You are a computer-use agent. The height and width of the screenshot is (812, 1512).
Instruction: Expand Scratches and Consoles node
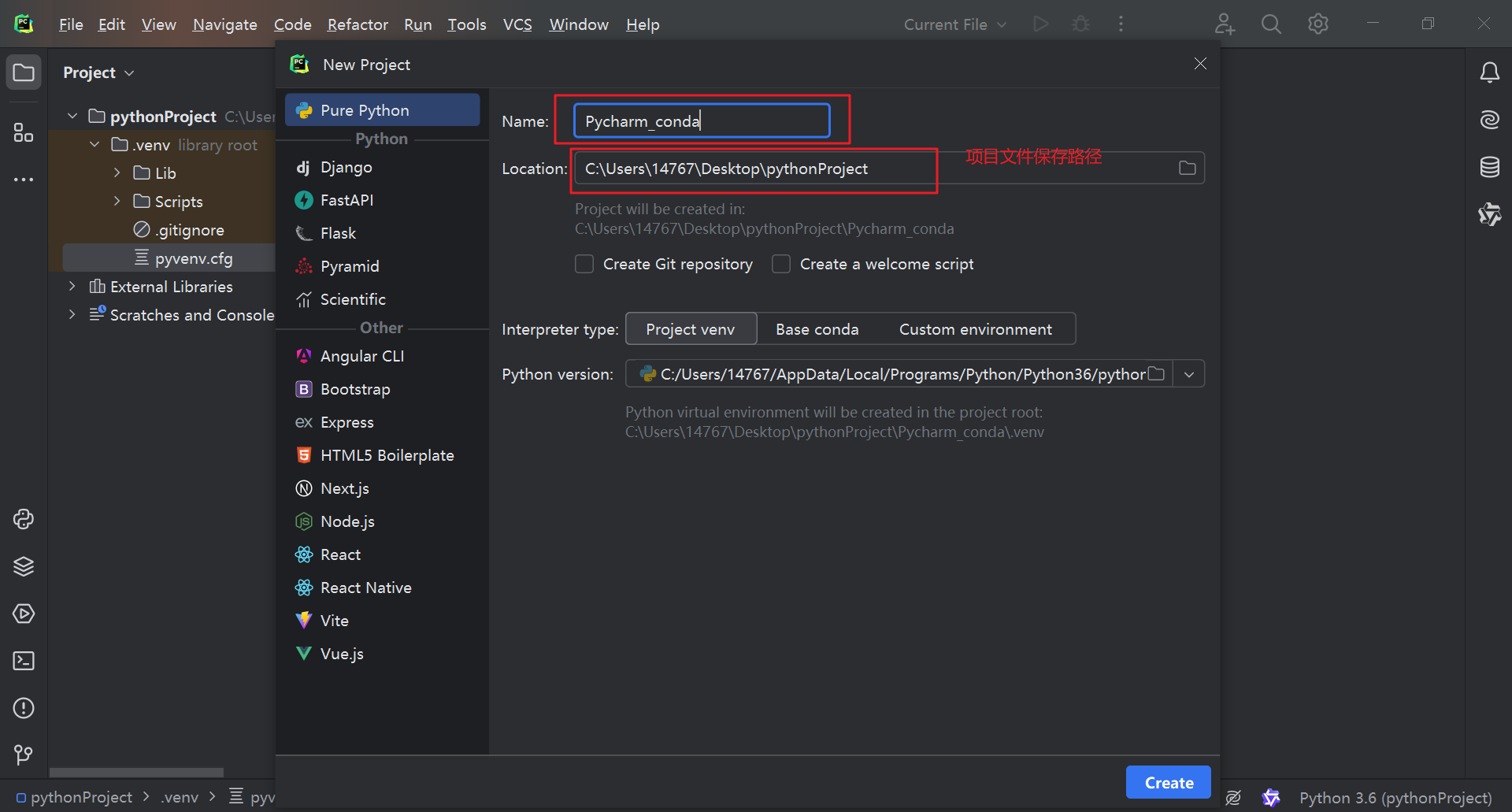pyautogui.click(x=72, y=315)
